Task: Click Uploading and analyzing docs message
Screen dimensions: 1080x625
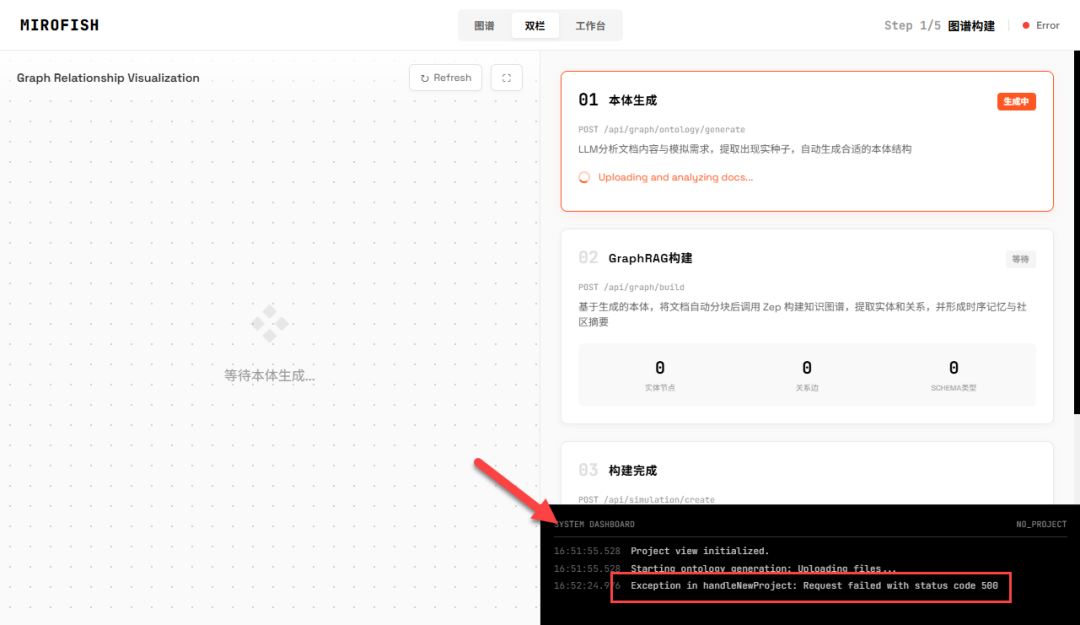Action: [x=675, y=177]
